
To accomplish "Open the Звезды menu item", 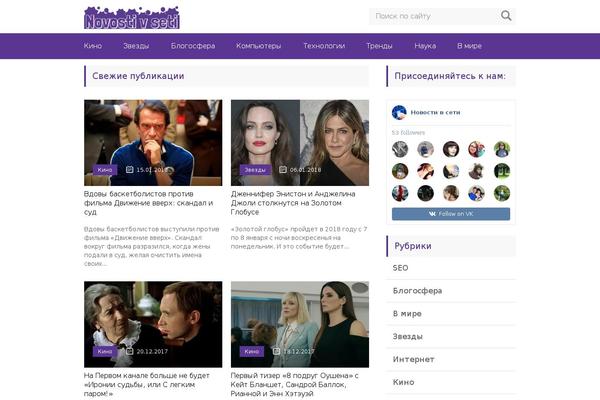I will pos(136,46).
